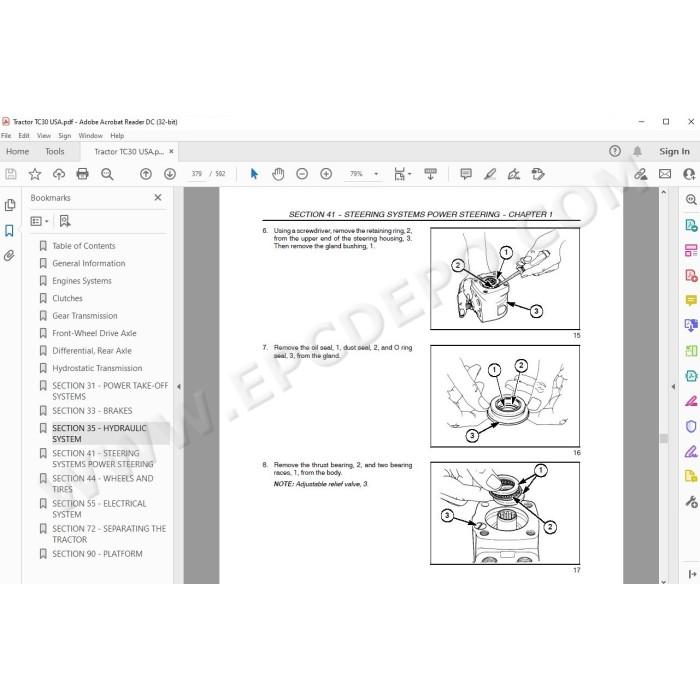Viewport: 700px width, 700px height.
Task: Open the View menu
Action: 44,135
